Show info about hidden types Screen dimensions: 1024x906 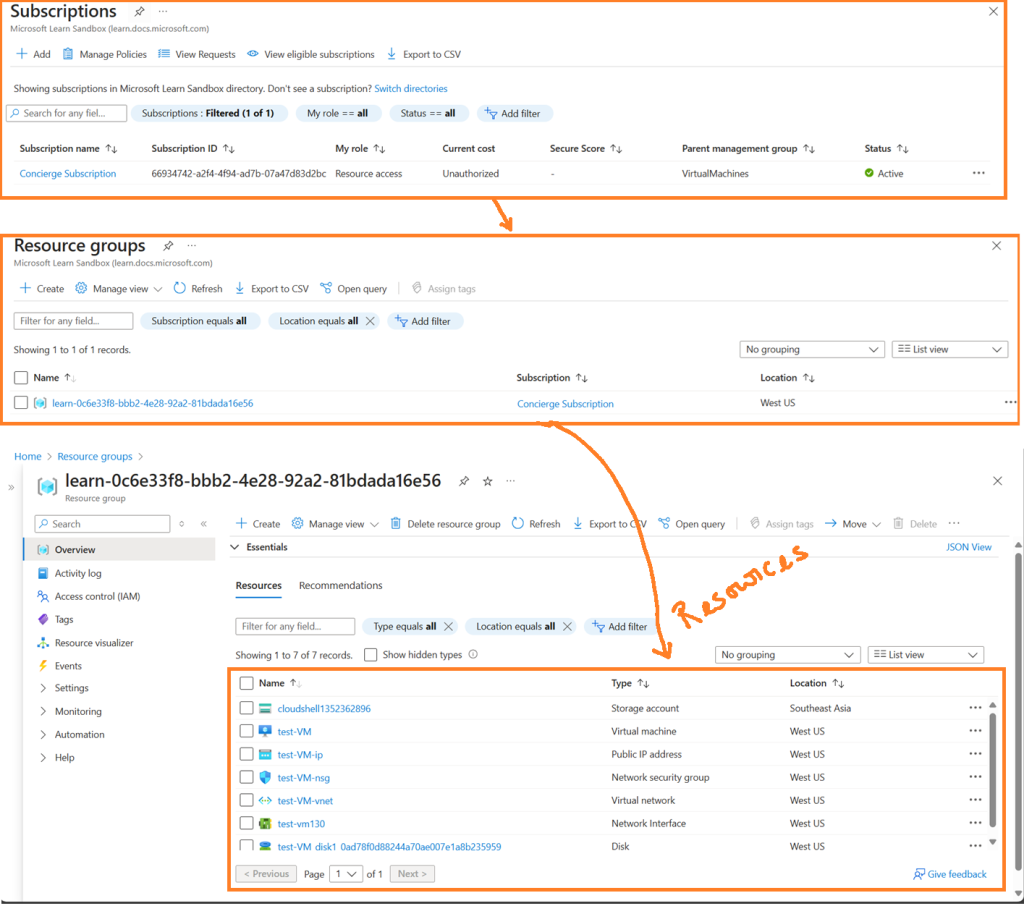(473, 655)
